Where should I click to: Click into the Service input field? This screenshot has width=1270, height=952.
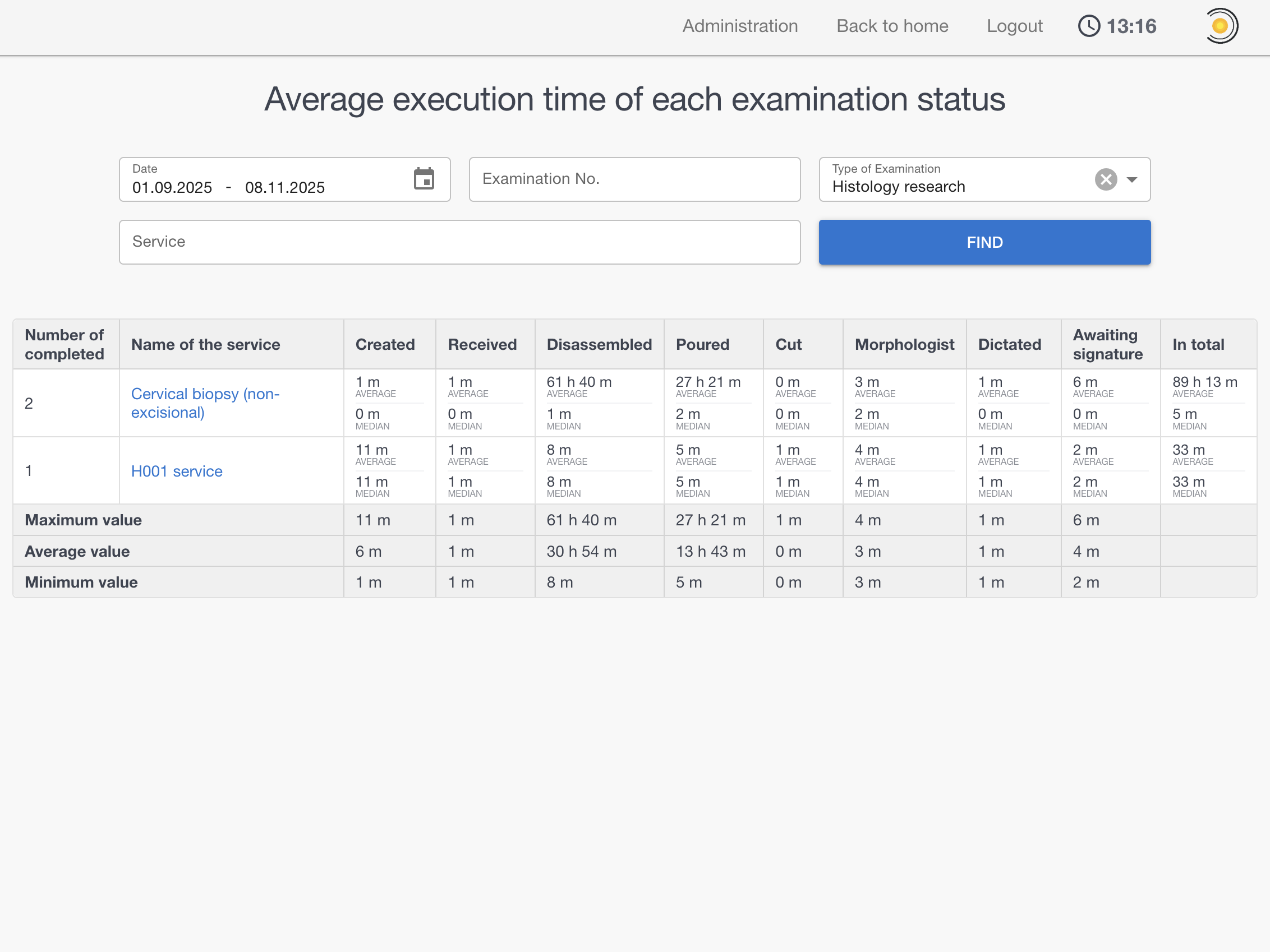tap(459, 242)
